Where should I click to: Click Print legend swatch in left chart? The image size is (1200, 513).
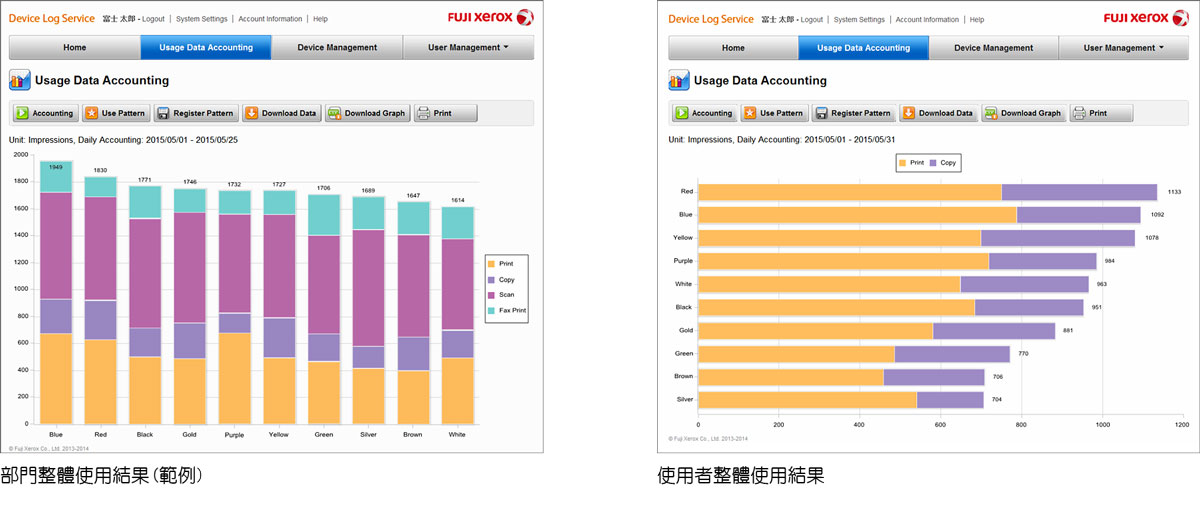(x=491, y=264)
